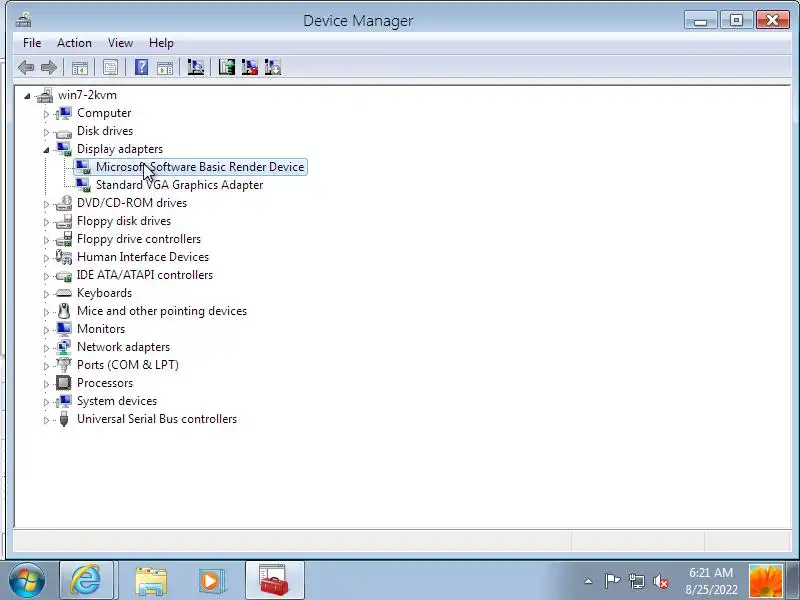
Task: Open Windows Media Player from taskbar
Action: click(x=212, y=581)
